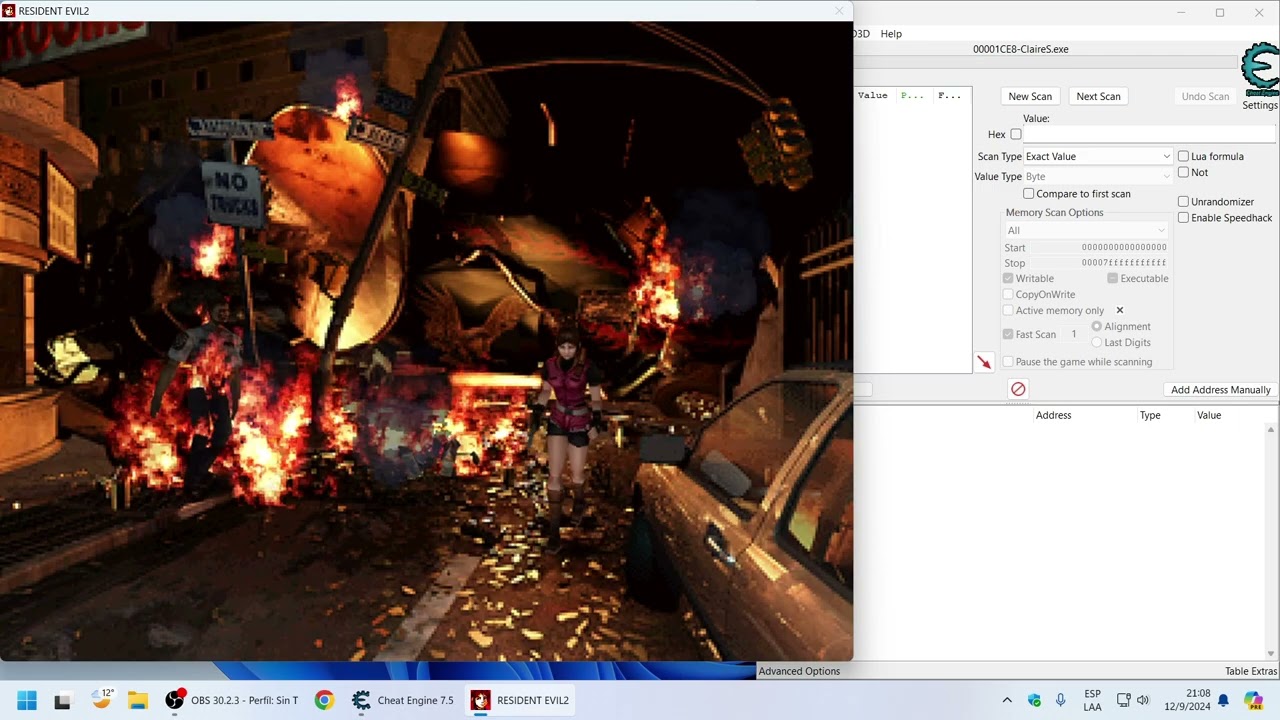
Task: Check Active memory only
Action: click(1008, 310)
